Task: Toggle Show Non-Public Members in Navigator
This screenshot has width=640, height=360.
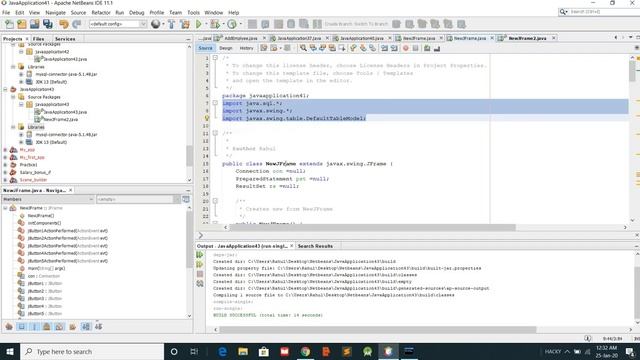Action: tap(47, 327)
